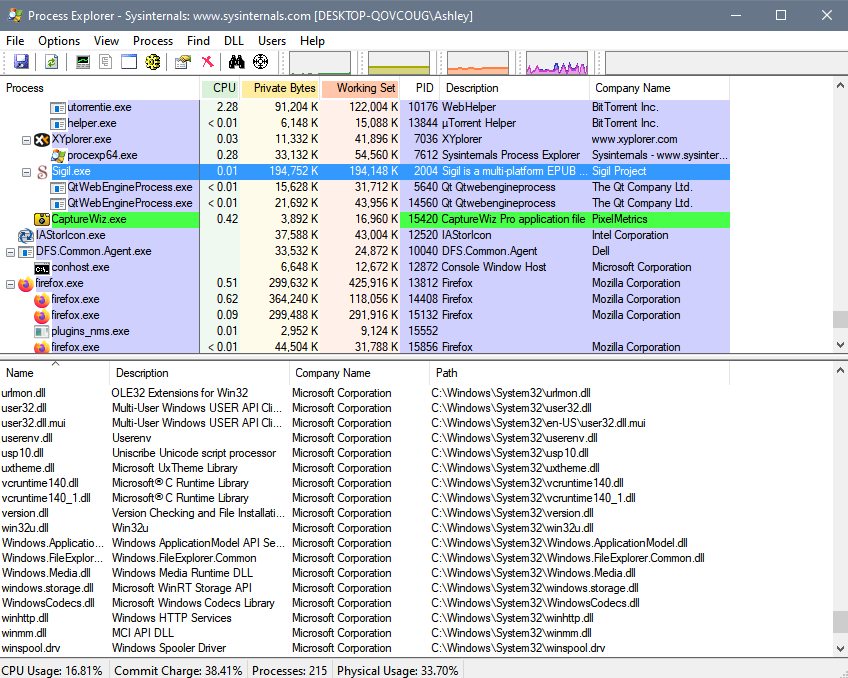Collapse the XYplorer.exe tree node
Viewport: 848px width, 678px height.
pyautogui.click(x=27, y=140)
